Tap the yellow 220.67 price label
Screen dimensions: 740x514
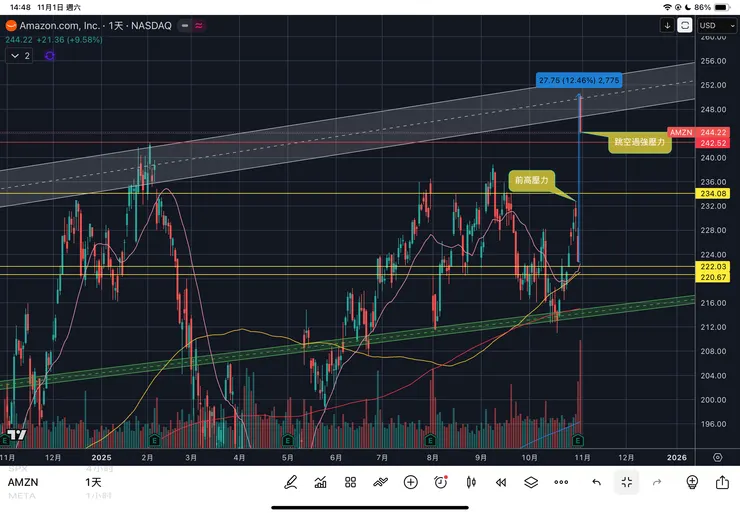713,277
